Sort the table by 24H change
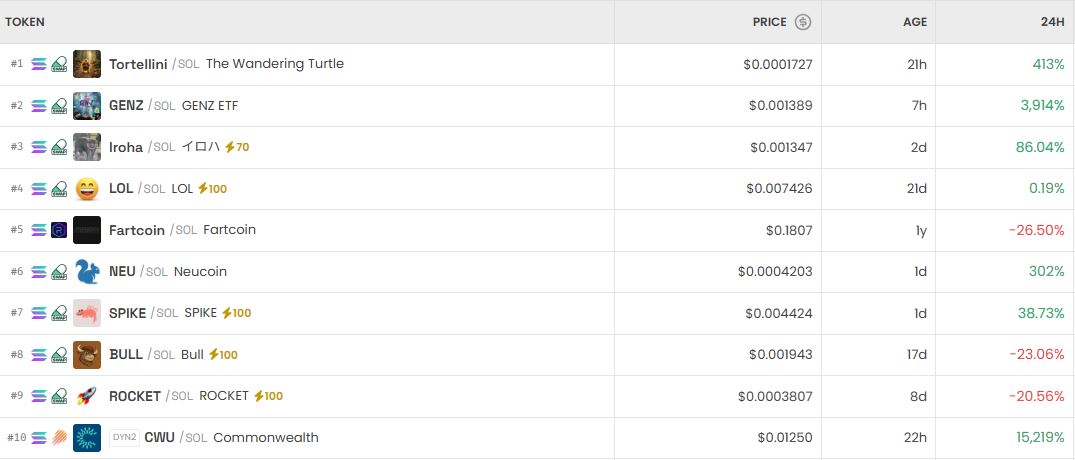Screen dimensions: 1075x460 click(1052, 22)
